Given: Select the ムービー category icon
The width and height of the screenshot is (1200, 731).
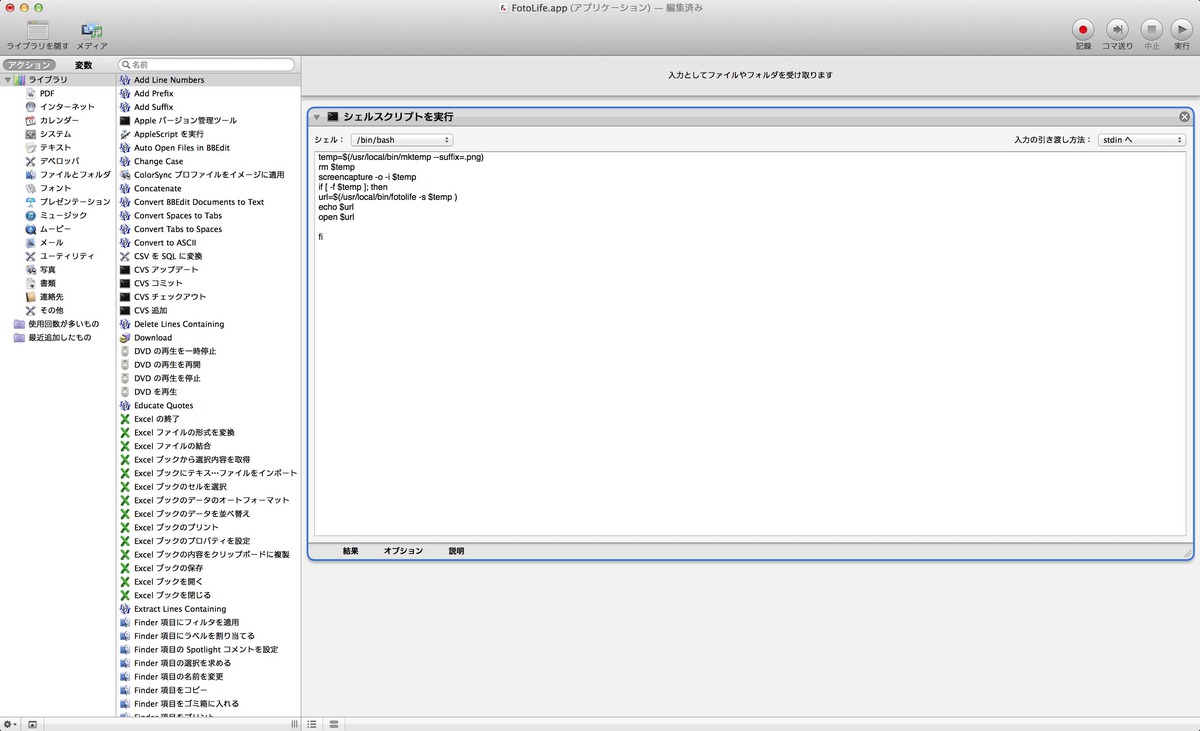Looking at the screenshot, I should pyautogui.click(x=31, y=228).
